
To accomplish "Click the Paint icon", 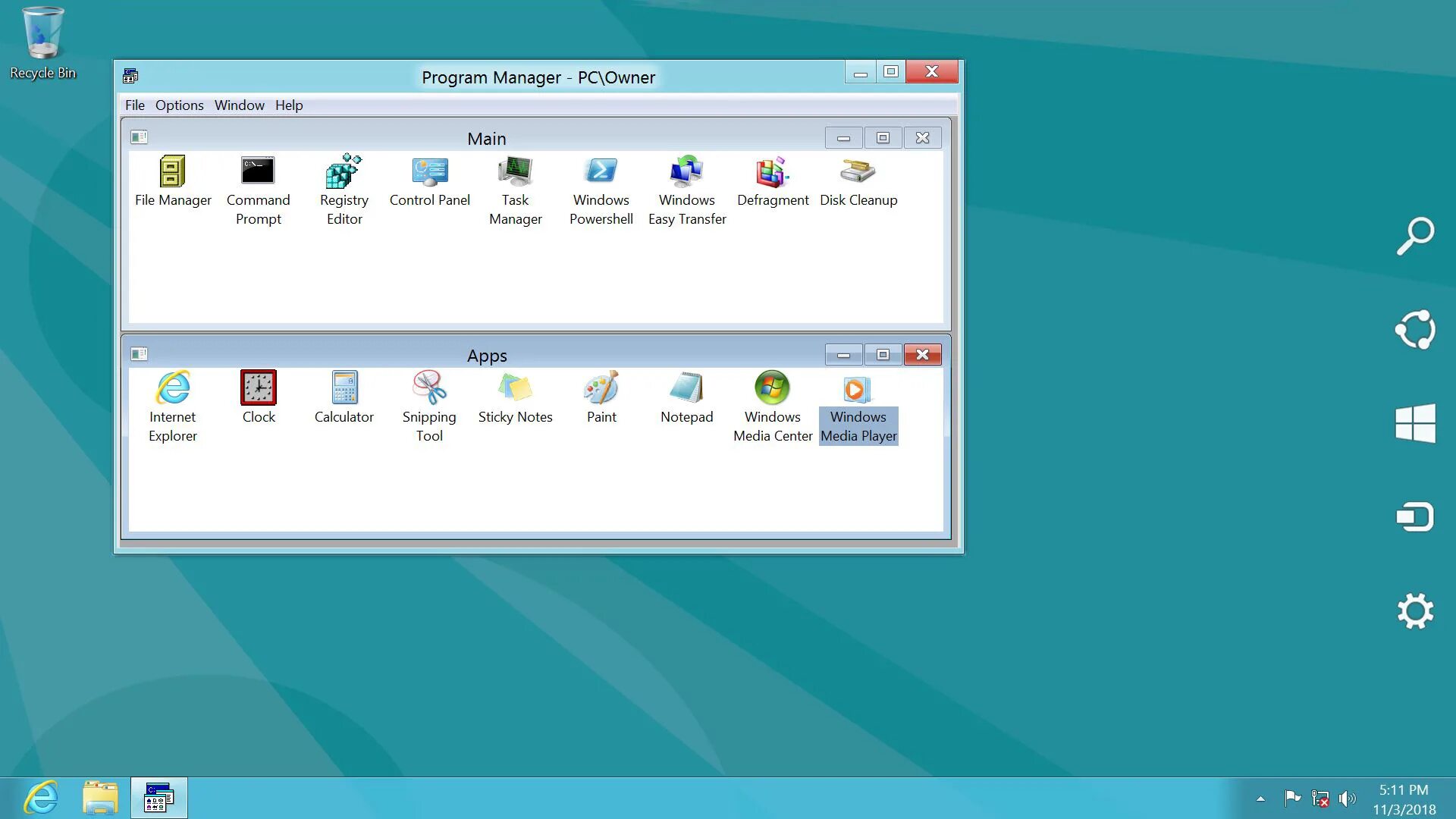I will [601, 388].
